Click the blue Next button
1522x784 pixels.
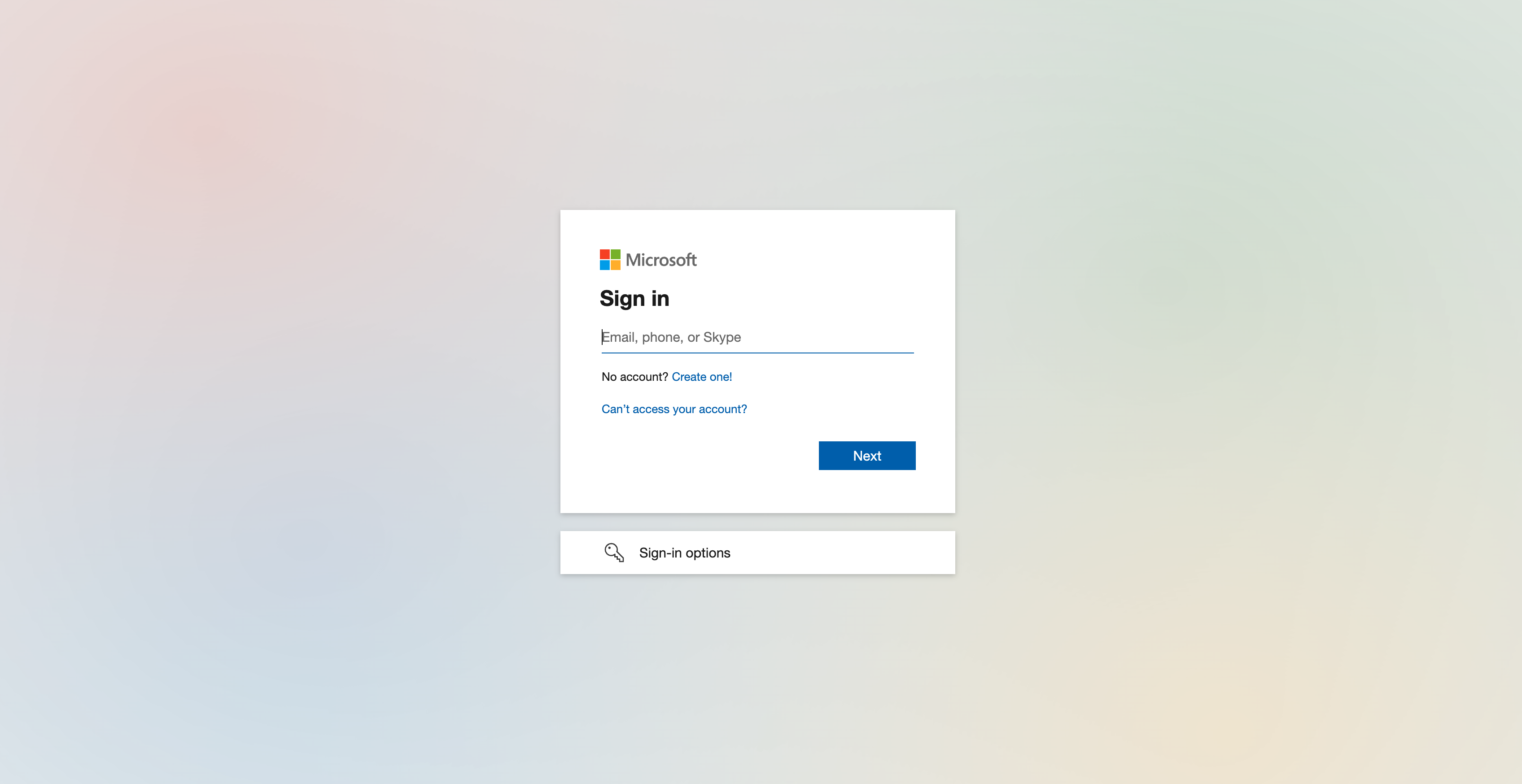(x=867, y=456)
